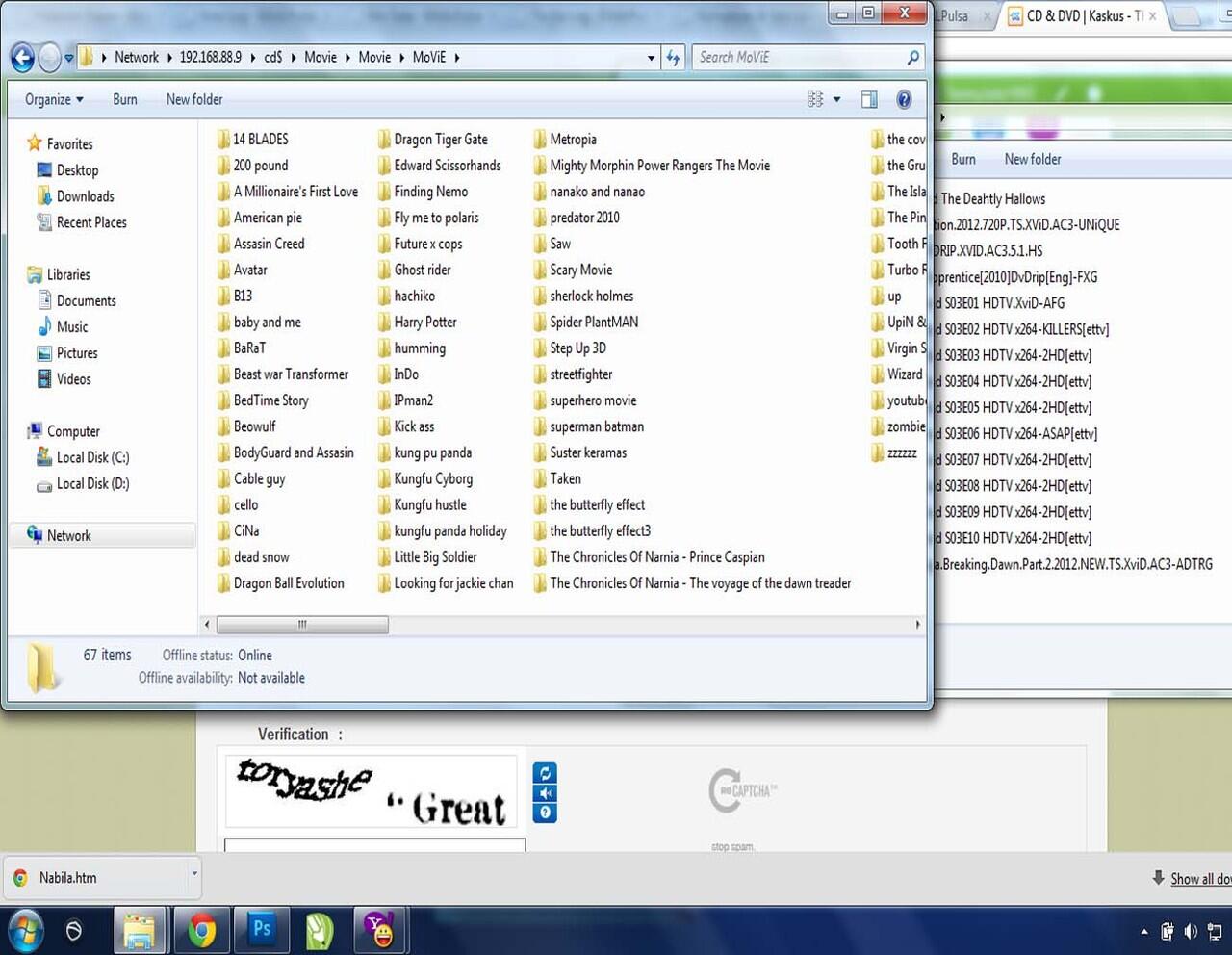Viewport: 1232px width, 955px height.
Task: Open the Organize dropdown menu
Action: click(x=54, y=99)
